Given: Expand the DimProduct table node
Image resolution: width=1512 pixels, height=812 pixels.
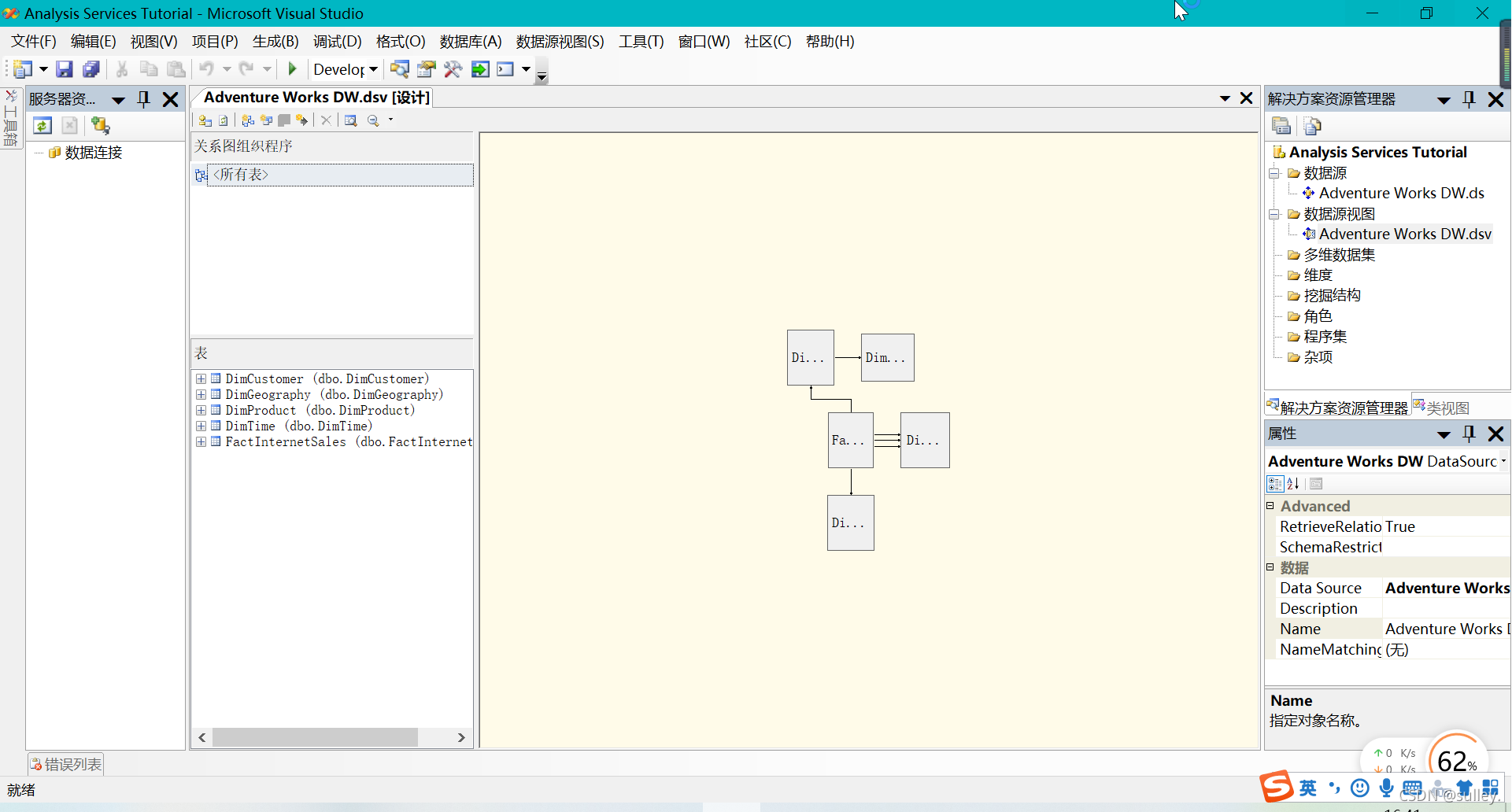Looking at the screenshot, I should (201, 411).
